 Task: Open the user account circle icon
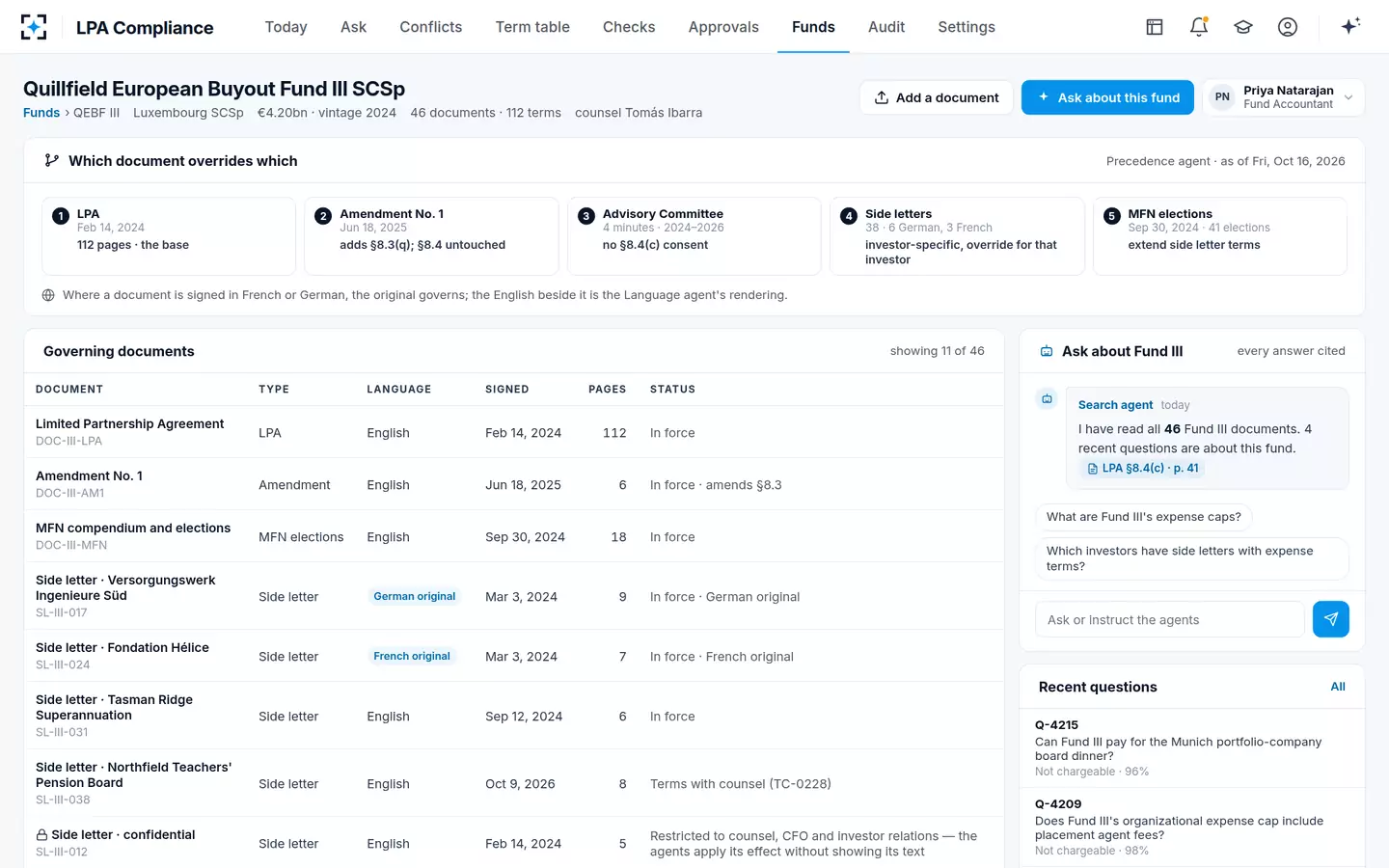pyautogui.click(x=1288, y=27)
